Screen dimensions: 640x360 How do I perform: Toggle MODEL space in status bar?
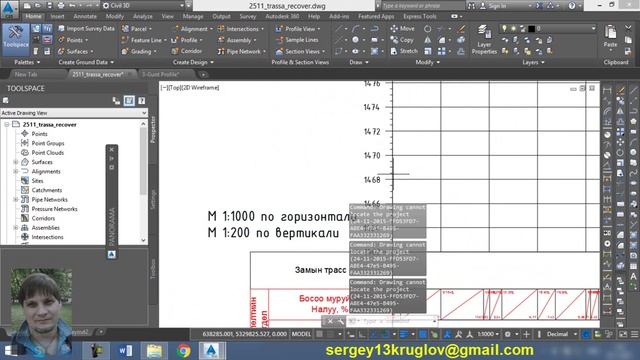point(301,334)
